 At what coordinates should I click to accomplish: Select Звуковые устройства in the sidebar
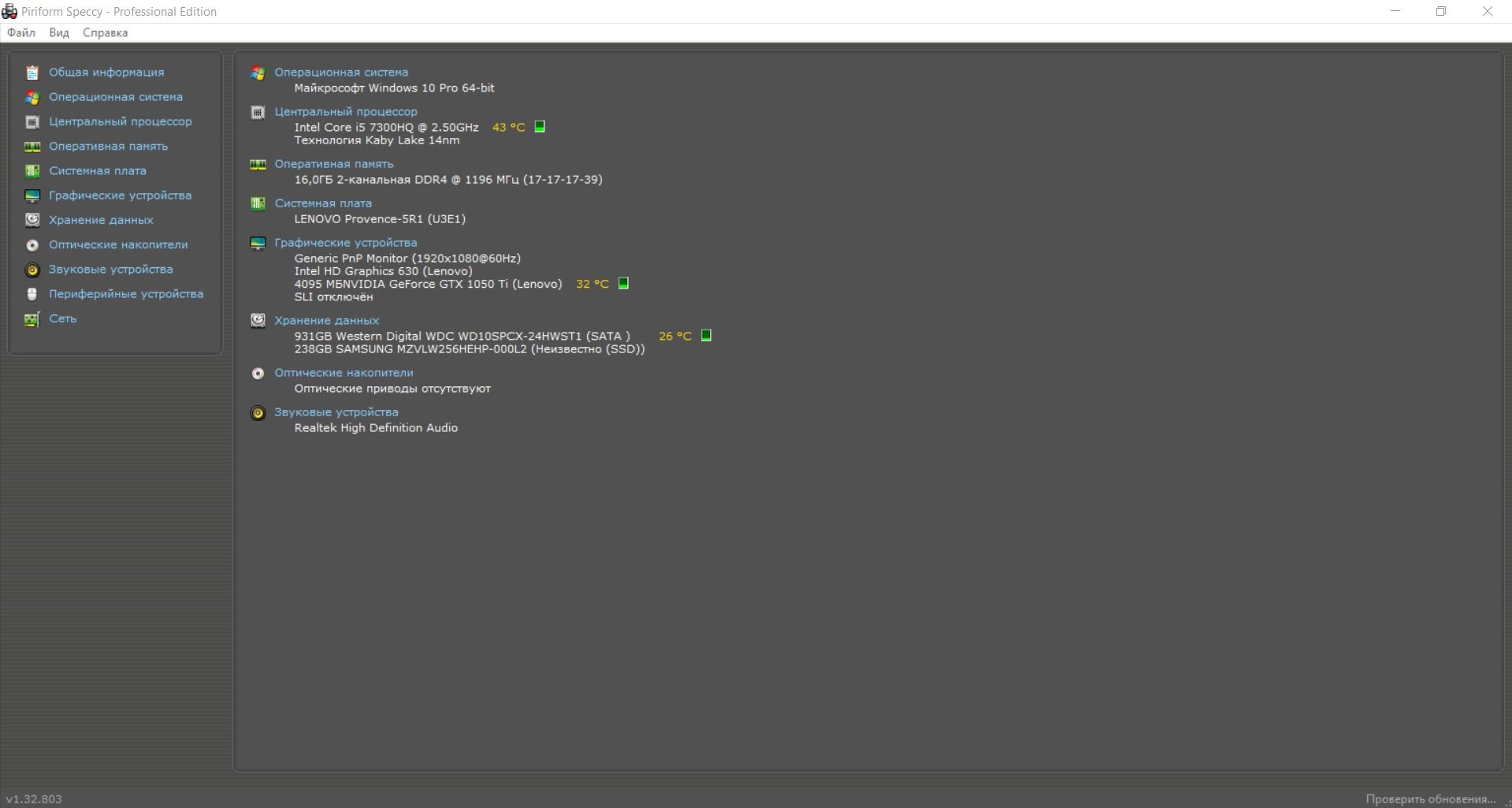(110, 269)
